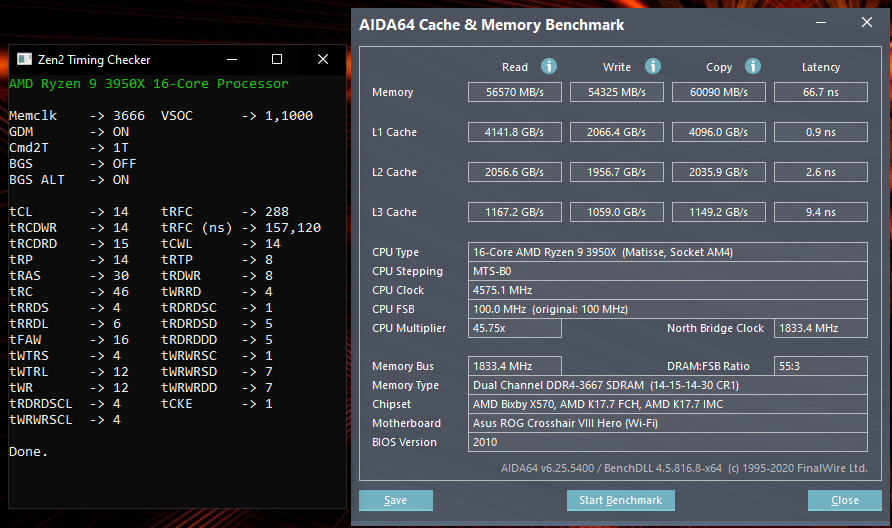The width and height of the screenshot is (892, 528).
Task: Click the Memory Bus 1833.4 MHz field
Action: pyautogui.click(x=515, y=366)
